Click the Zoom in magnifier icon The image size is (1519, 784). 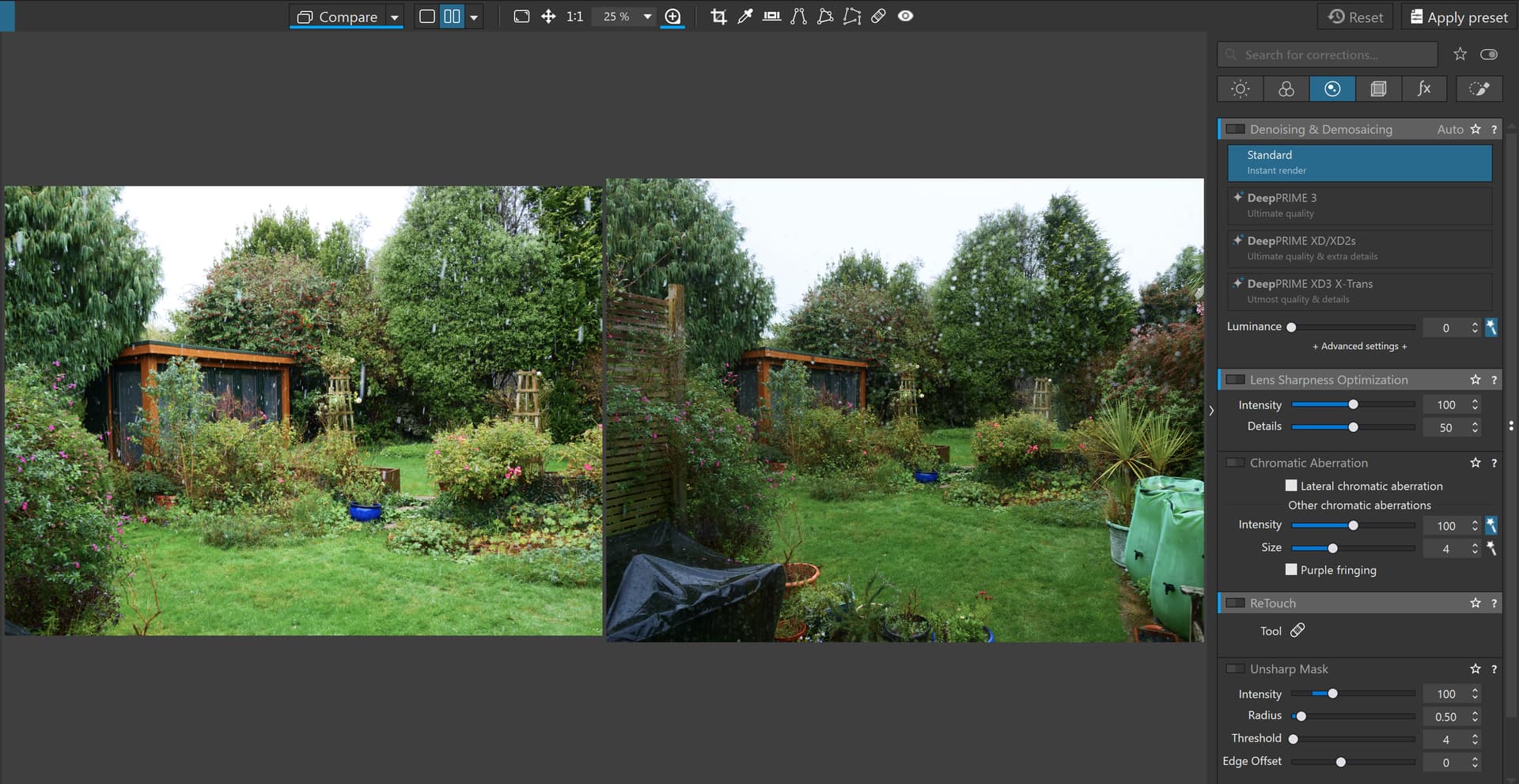tap(672, 17)
